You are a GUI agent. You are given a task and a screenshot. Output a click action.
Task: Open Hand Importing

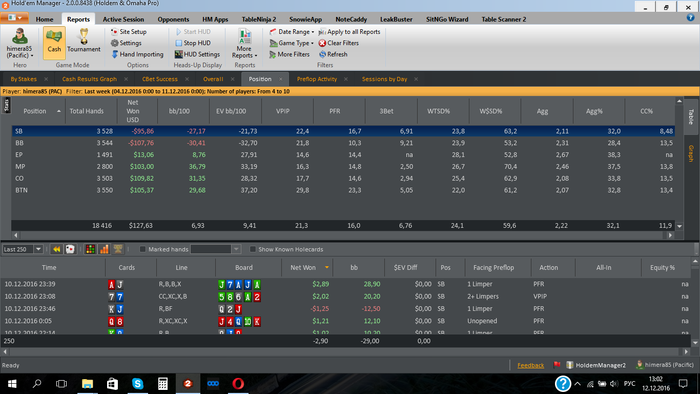pos(137,54)
